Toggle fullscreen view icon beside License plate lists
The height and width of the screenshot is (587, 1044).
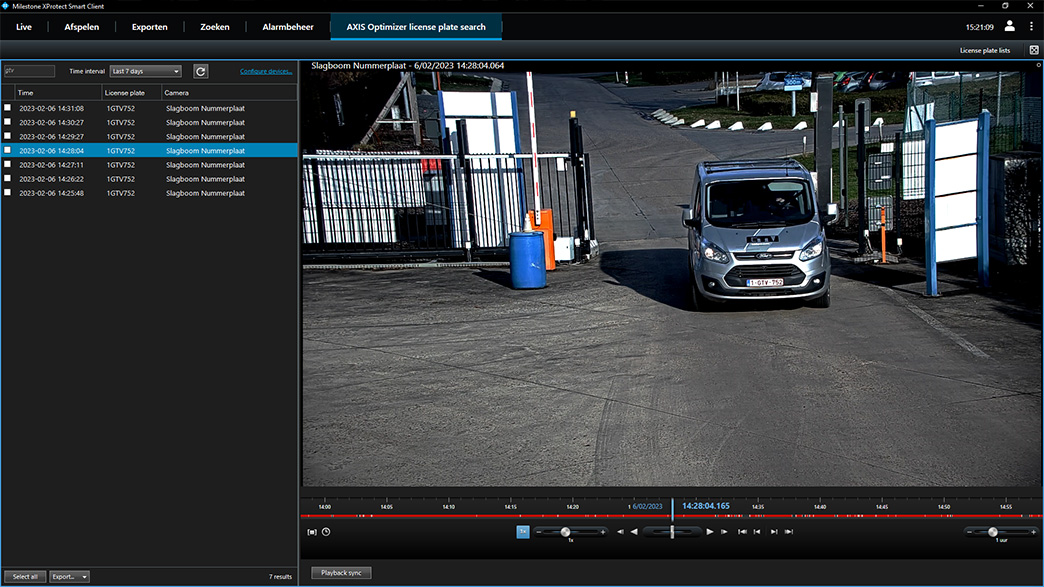click(x=1034, y=50)
